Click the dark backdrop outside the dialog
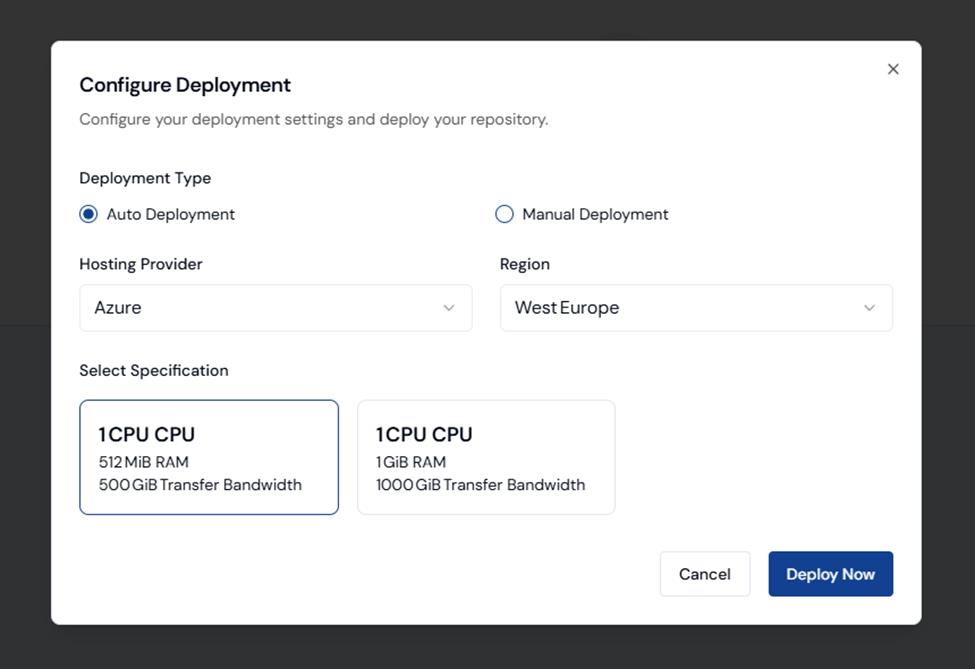Screen dimensions: 975x669 [487, 648]
